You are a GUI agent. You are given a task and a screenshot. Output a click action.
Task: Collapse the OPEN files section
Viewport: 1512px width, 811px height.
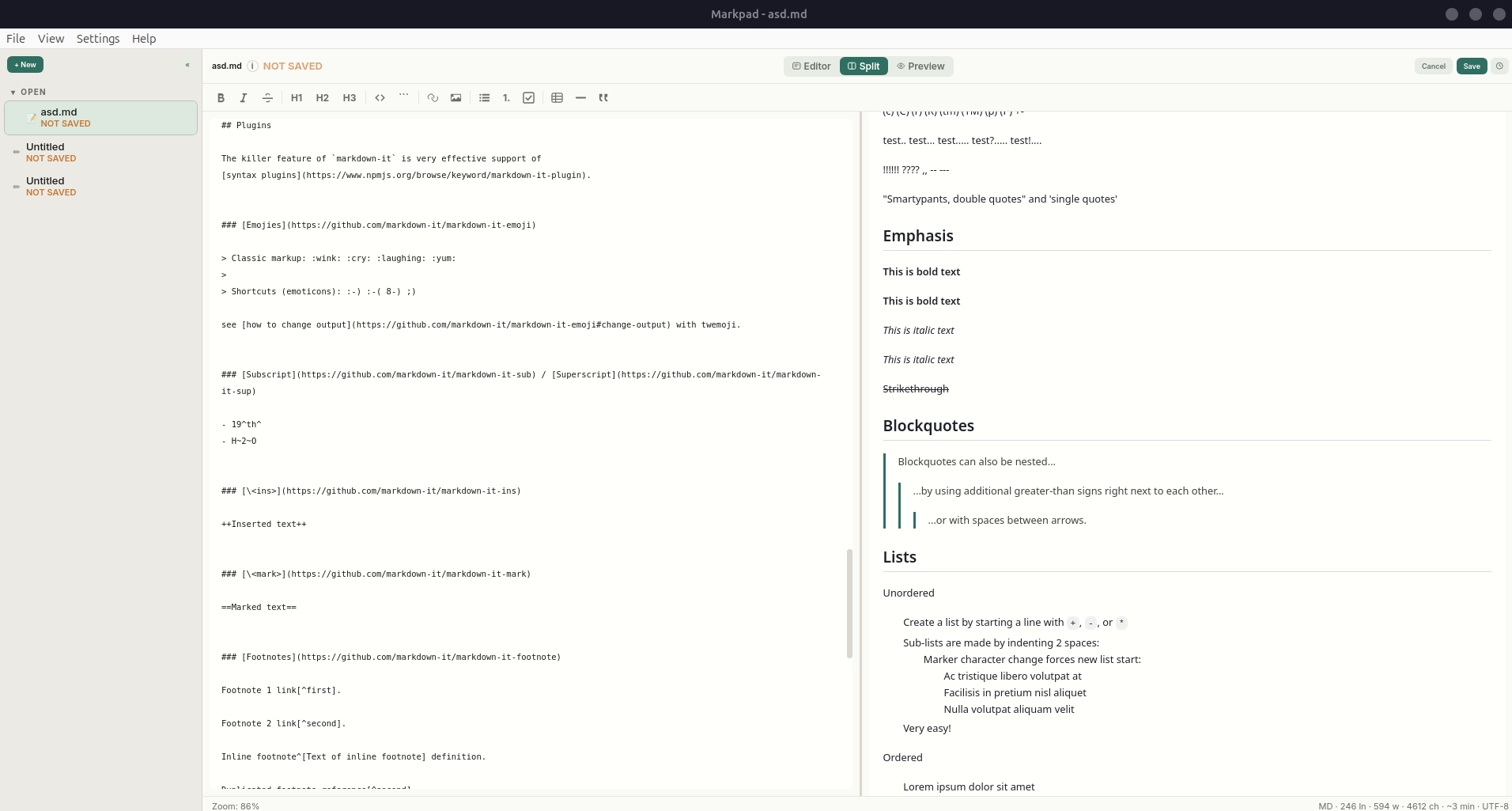28,92
